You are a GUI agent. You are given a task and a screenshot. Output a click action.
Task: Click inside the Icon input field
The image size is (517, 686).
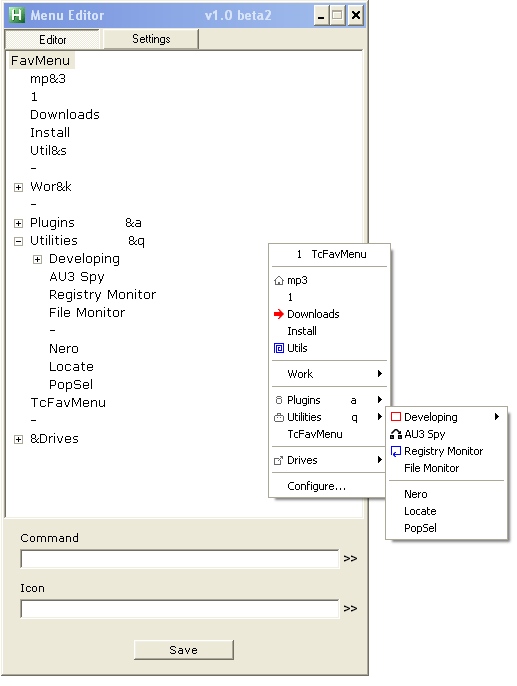click(180, 609)
